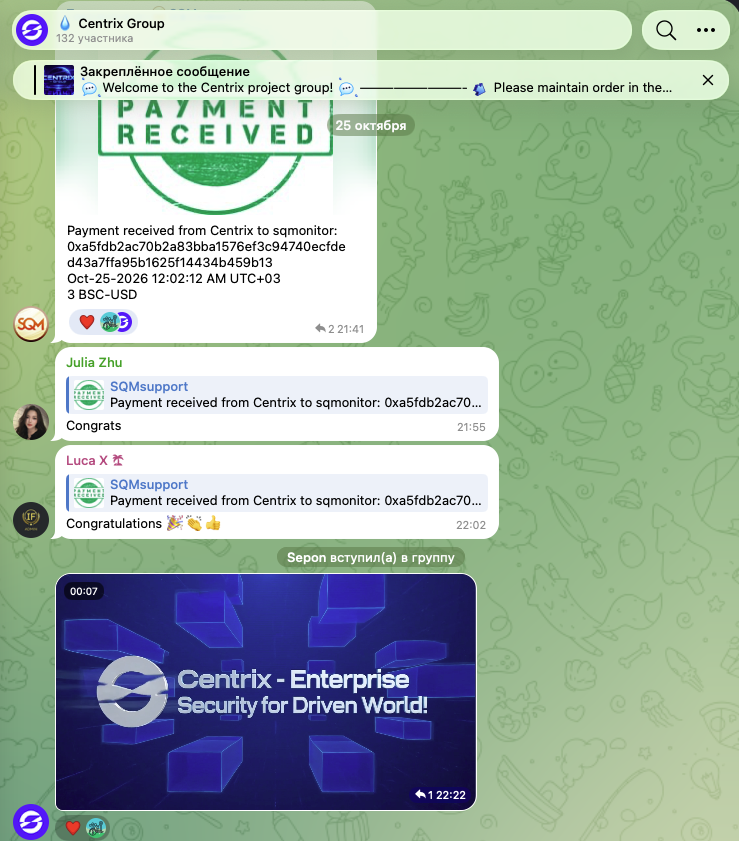Open search in Centrix Group chat
The height and width of the screenshot is (841, 739).
[666, 30]
